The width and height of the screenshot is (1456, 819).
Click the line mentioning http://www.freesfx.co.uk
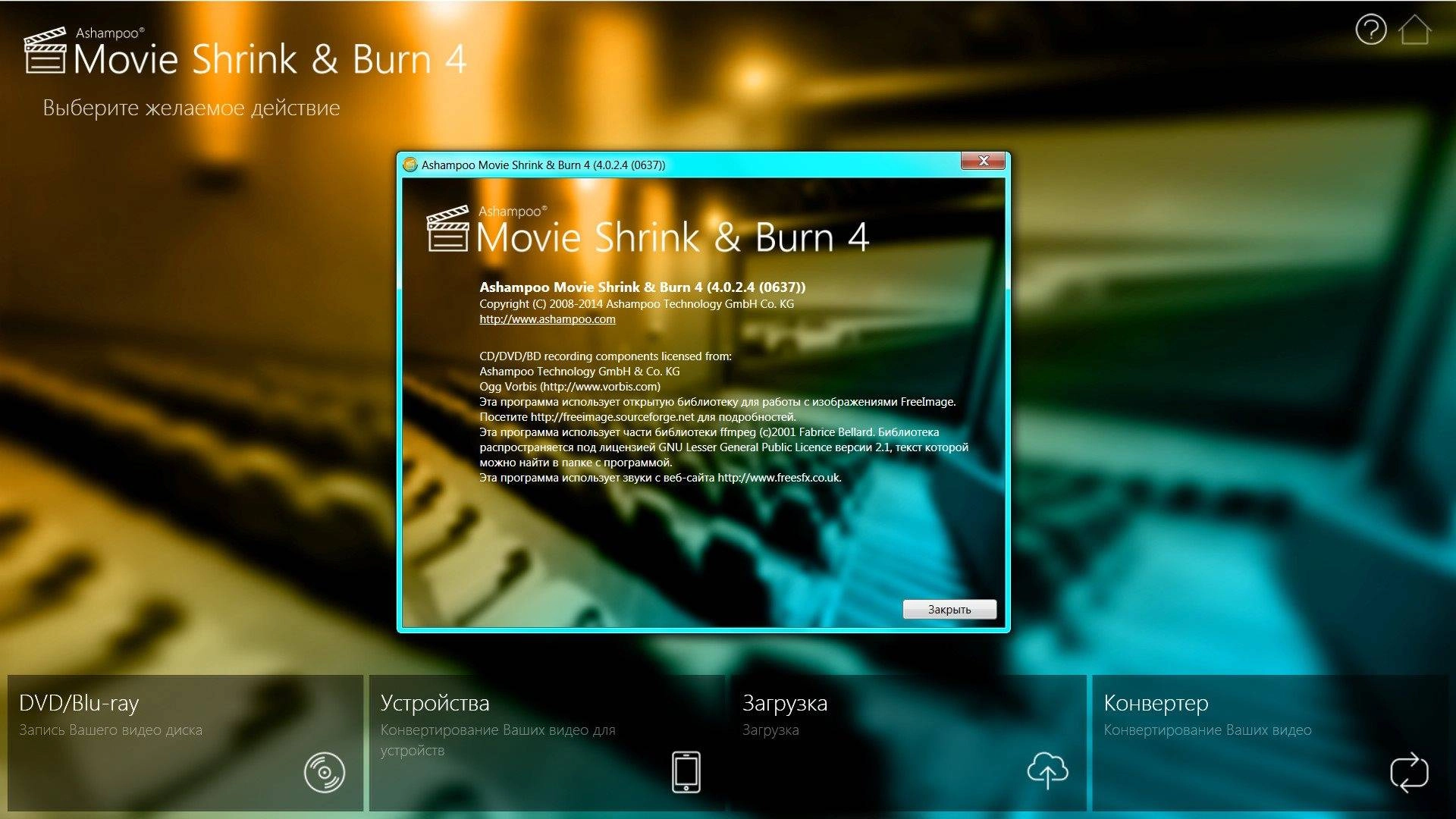tap(661, 478)
